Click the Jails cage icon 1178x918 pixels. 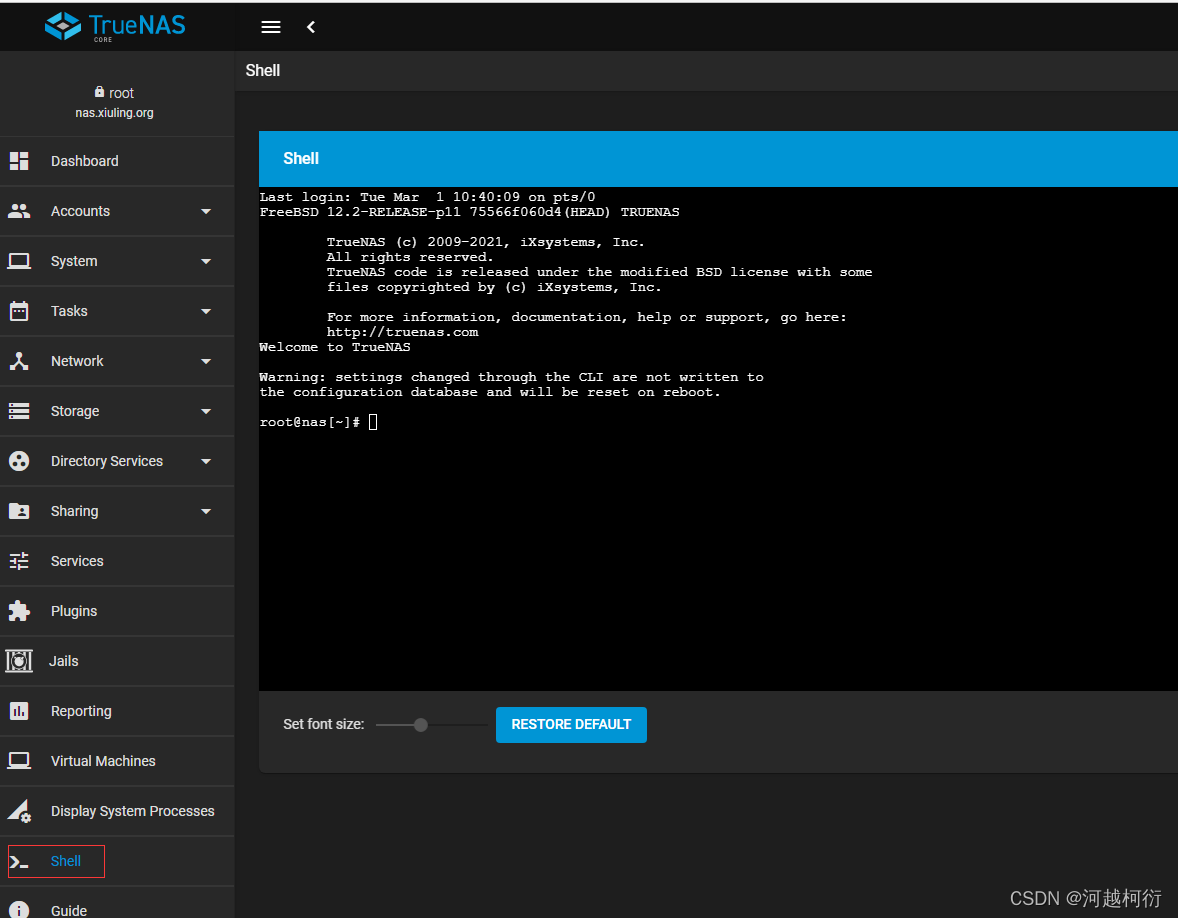(x=19, y=661)
